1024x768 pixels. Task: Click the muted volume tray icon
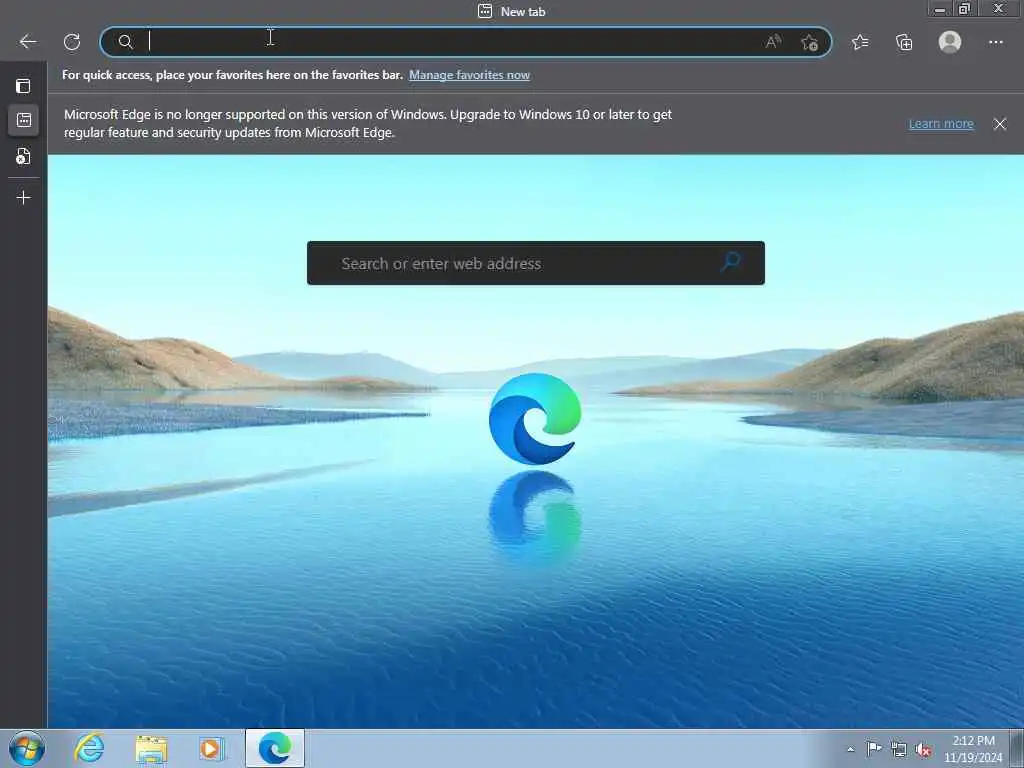point(923,750)
